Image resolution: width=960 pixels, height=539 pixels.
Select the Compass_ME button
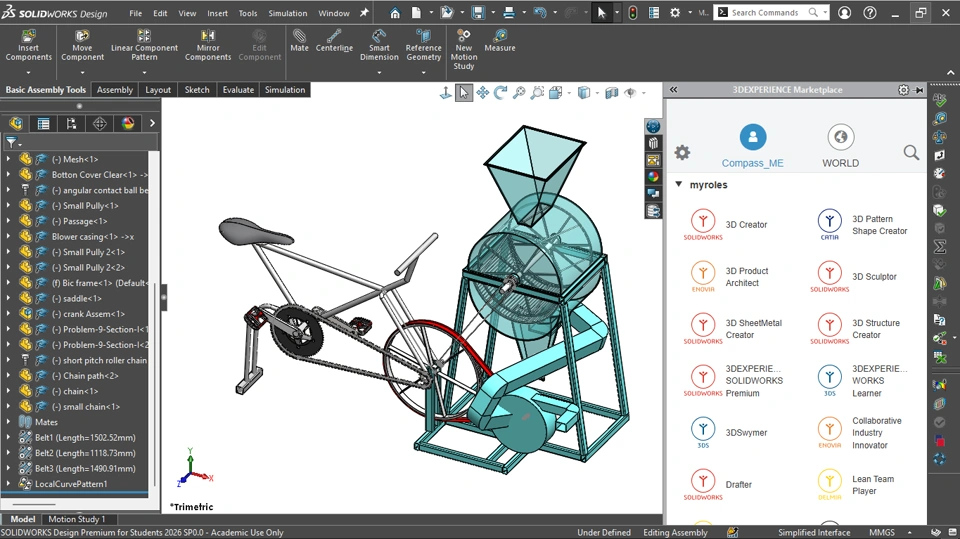point(752,146)
